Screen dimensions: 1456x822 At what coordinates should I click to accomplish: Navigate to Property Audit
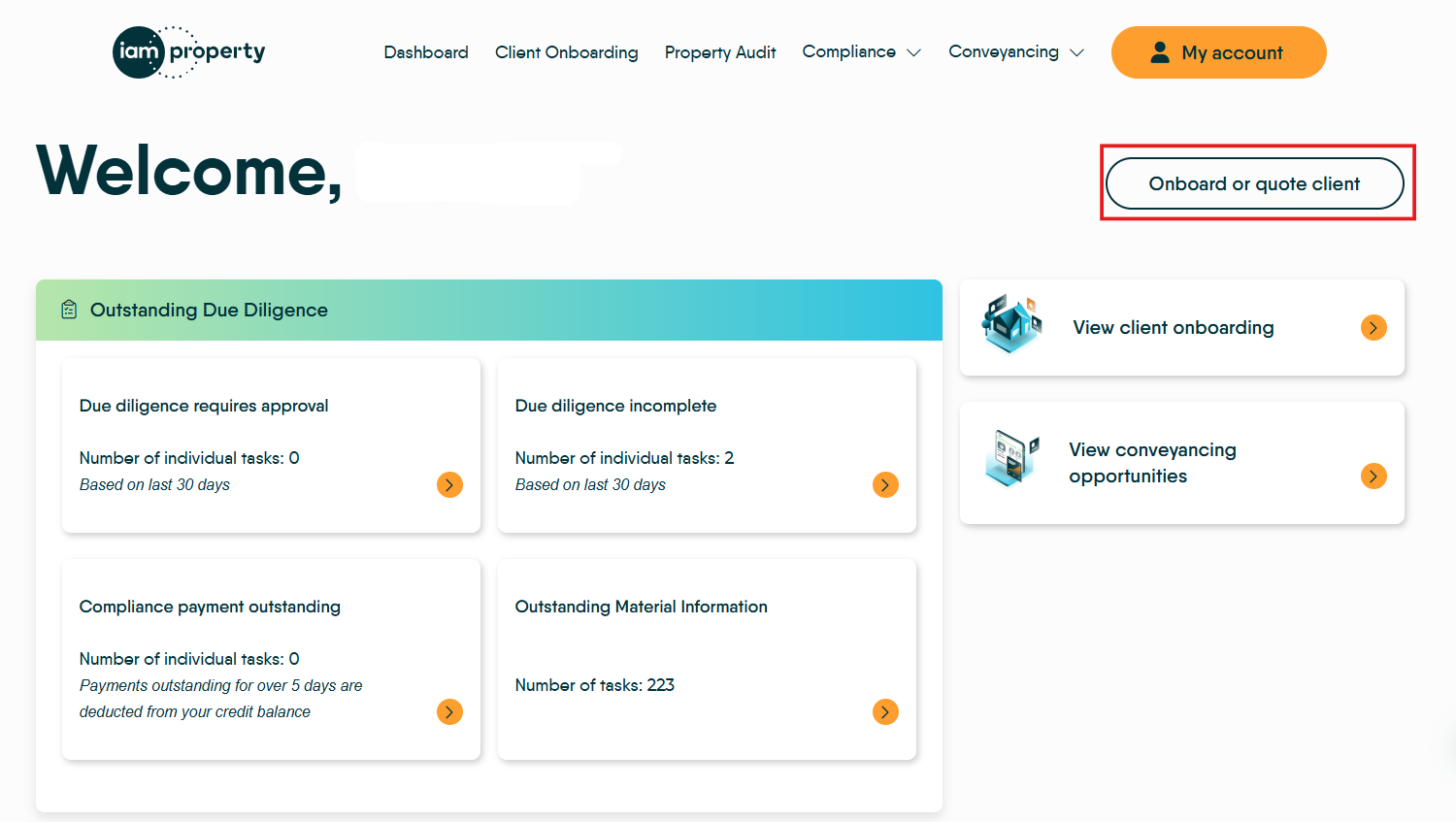(x=720, y=51)
